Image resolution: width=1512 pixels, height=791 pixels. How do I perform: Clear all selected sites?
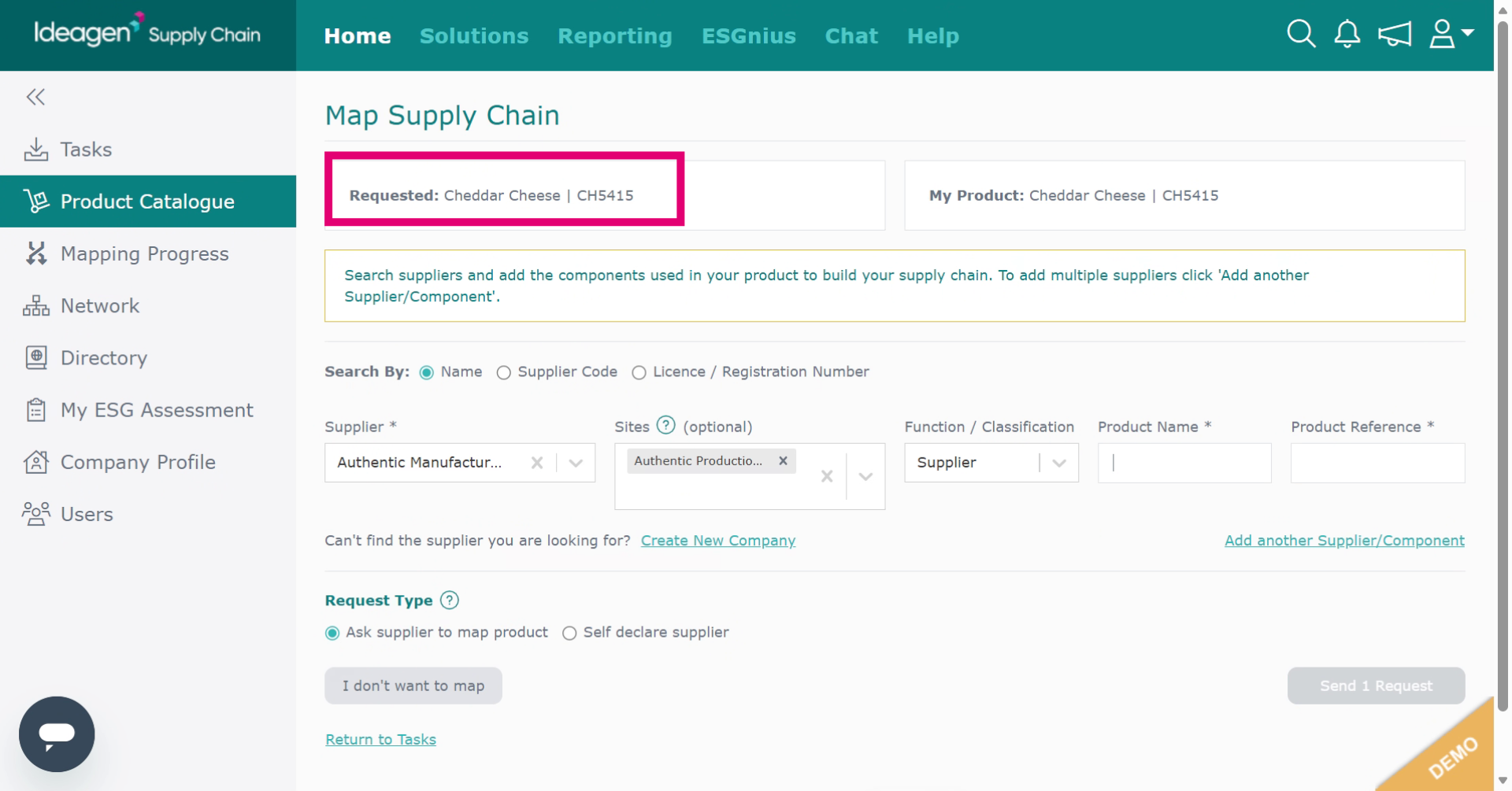(827, 476)
